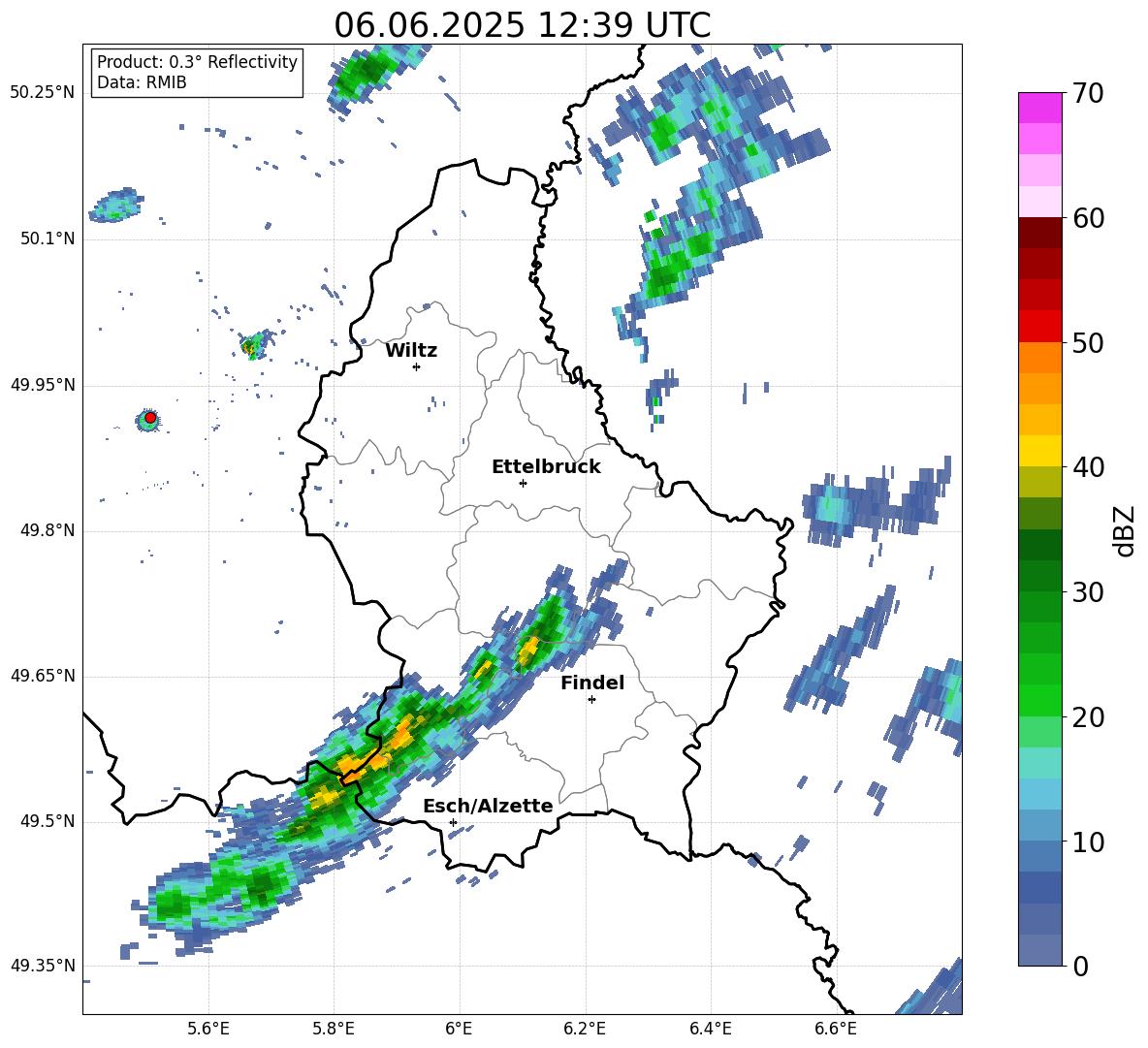The height and width of the screenshot is (1048, 1148).
Task: Click the dBZ colorbar axis label
Action: click(x=1124, y=530)
